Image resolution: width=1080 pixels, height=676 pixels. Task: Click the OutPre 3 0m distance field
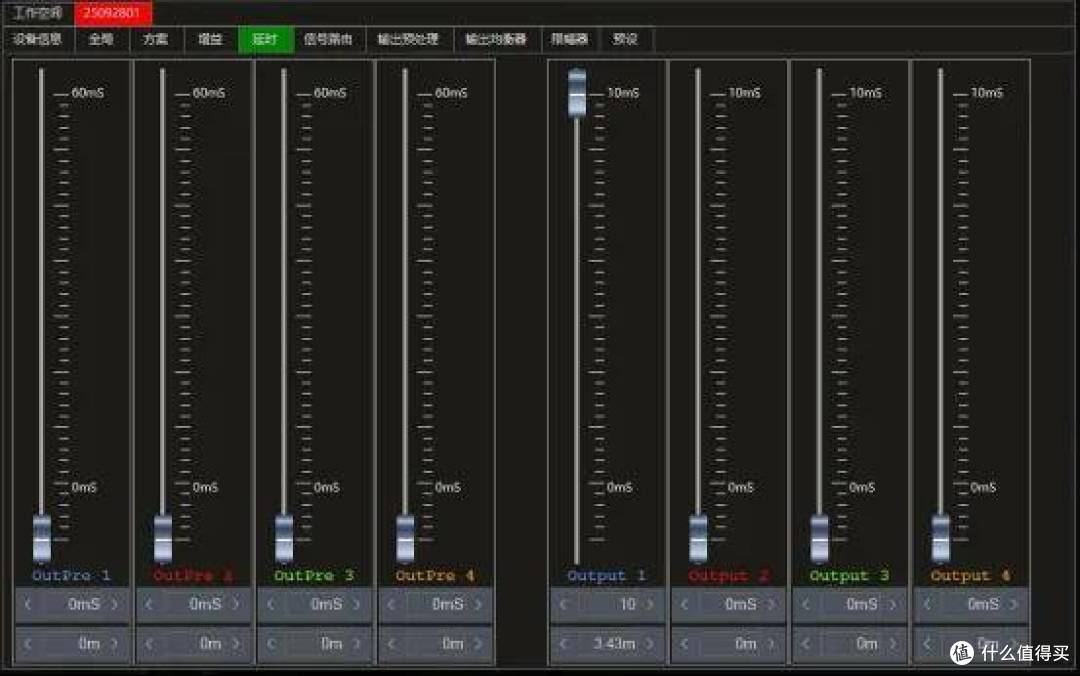(x=314, y=644)
